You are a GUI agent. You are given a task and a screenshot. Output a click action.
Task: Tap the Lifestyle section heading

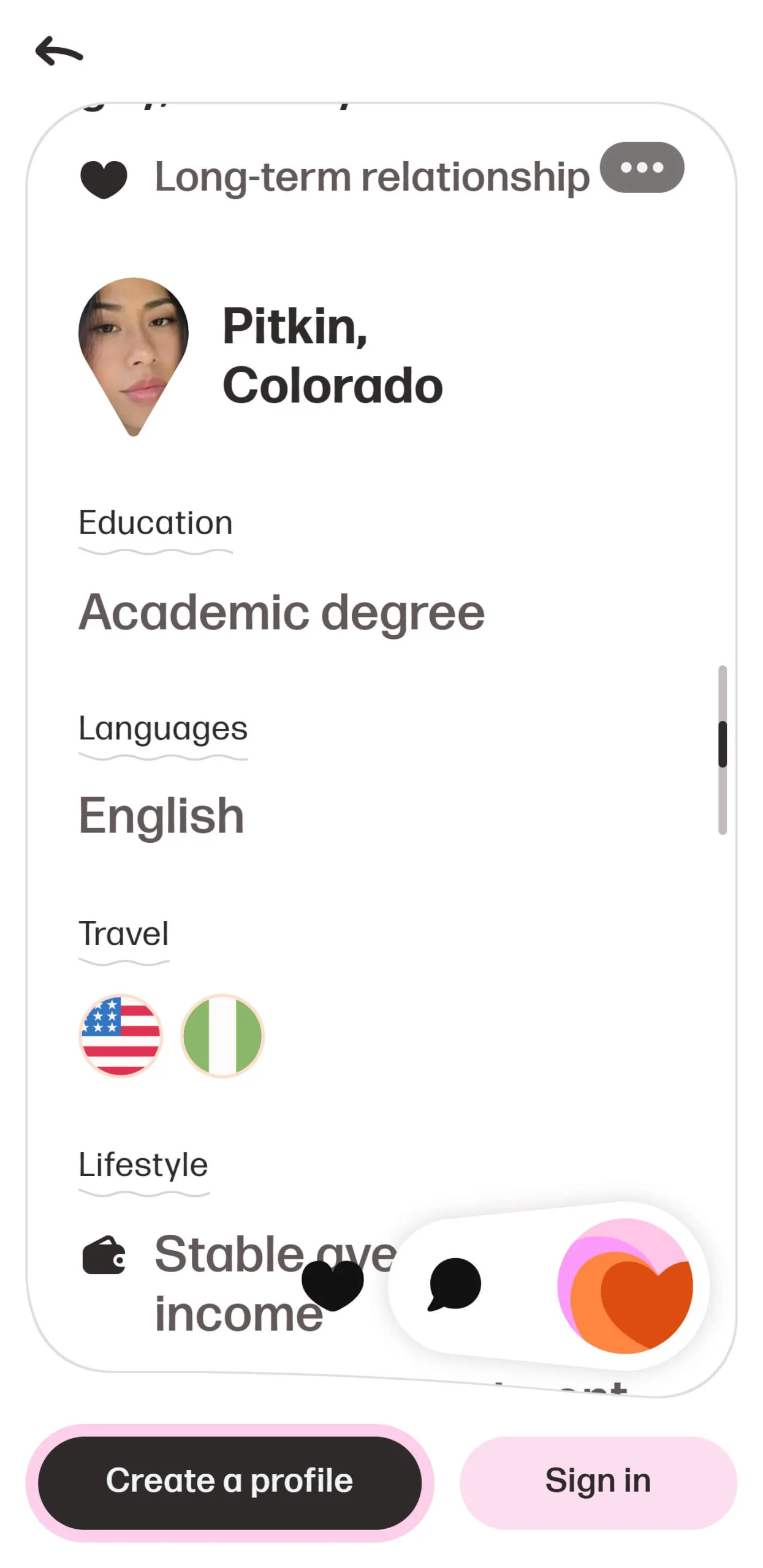click(x=143, y=1164)
